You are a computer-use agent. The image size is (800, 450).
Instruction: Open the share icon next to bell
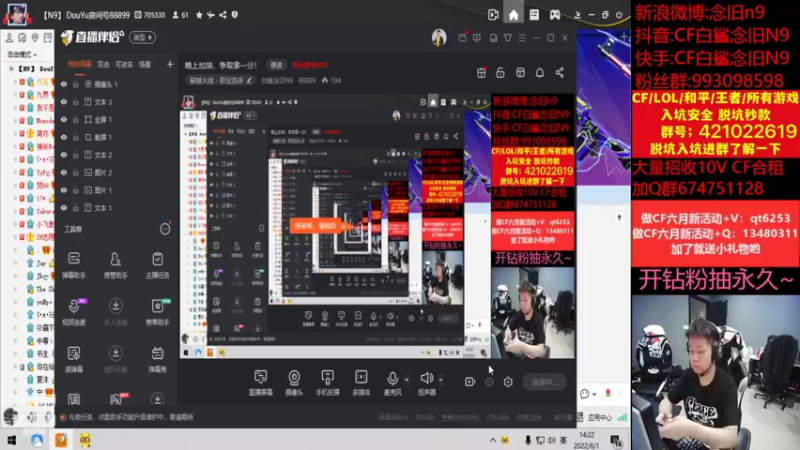[x=560, y=72]
